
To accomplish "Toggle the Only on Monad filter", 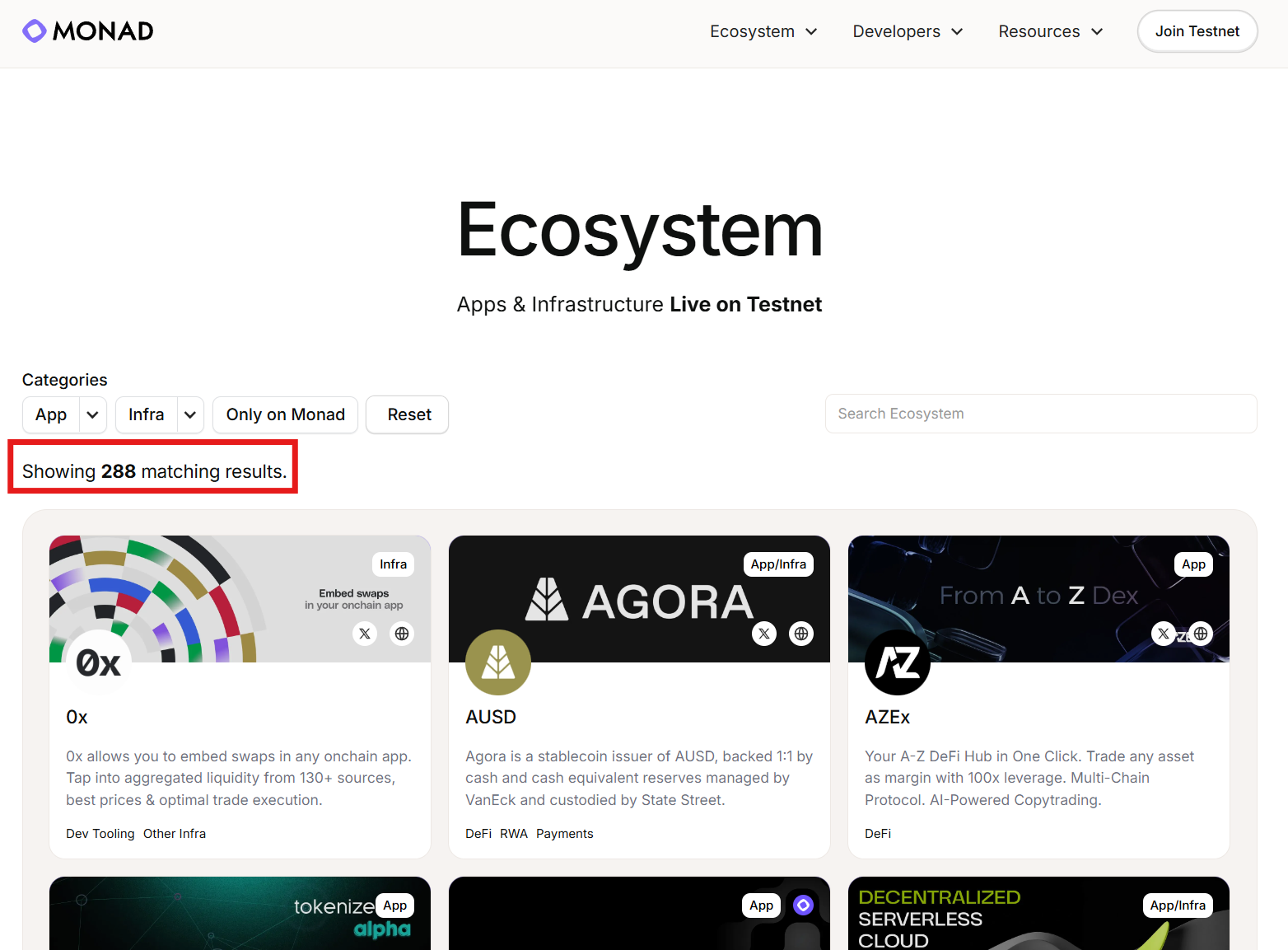I will pos(286,414).
